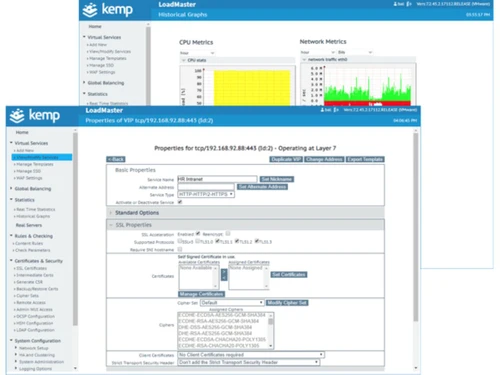Click the Set Alternate Address button
The height and width of the screenshot is (375, 500).
click(x=262, y=187)
